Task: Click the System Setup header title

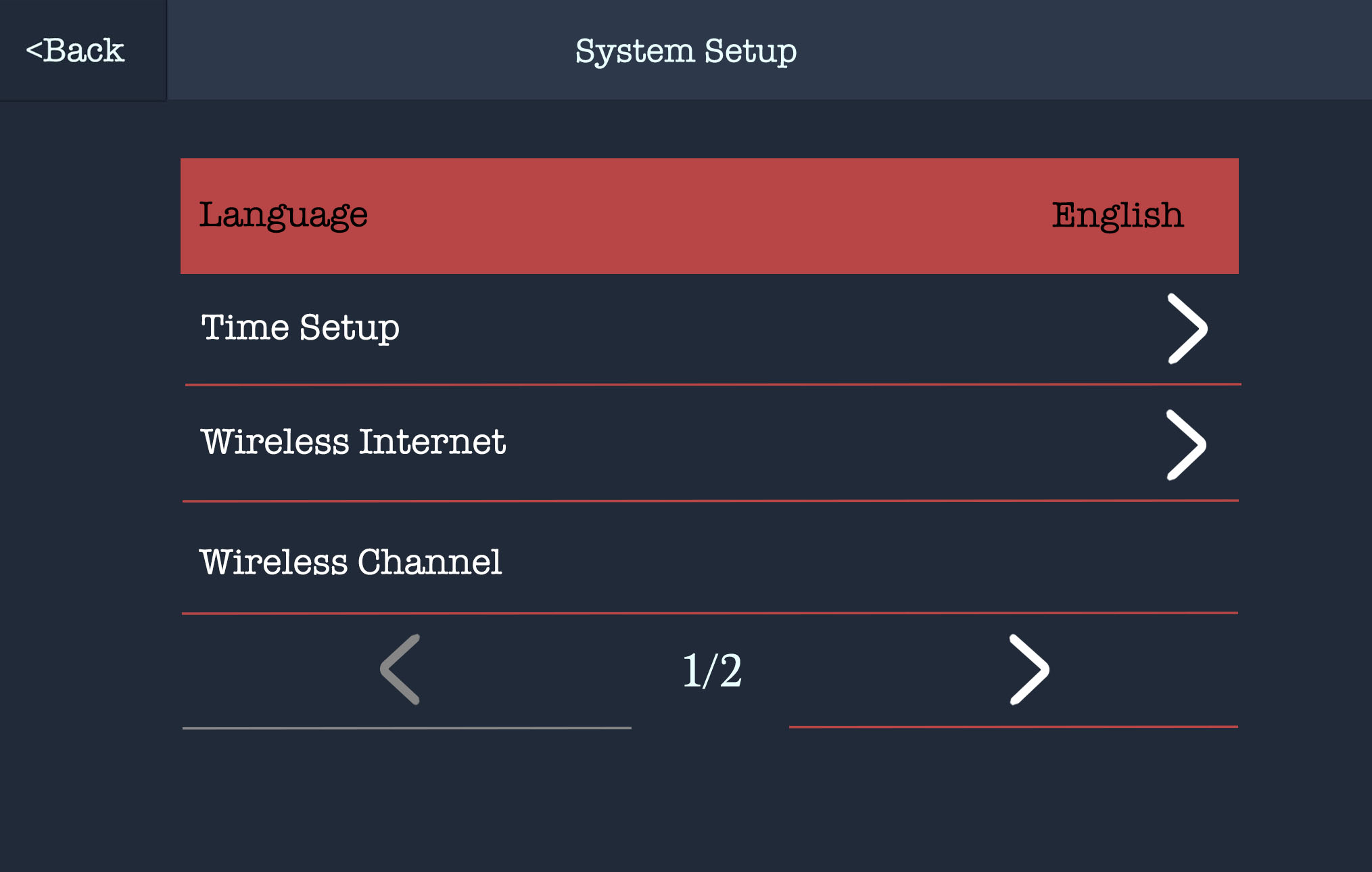Action: 686,51
